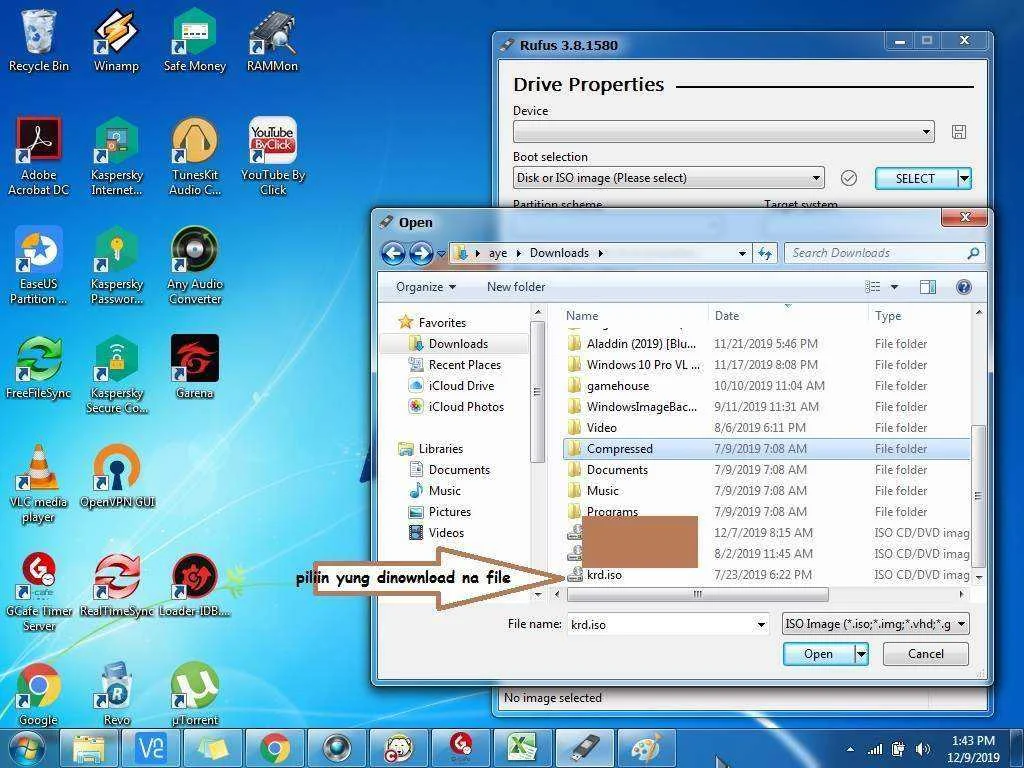Open the view options dropdown arrow
This screenshot has width=1024, height=768.
(894, 287)
